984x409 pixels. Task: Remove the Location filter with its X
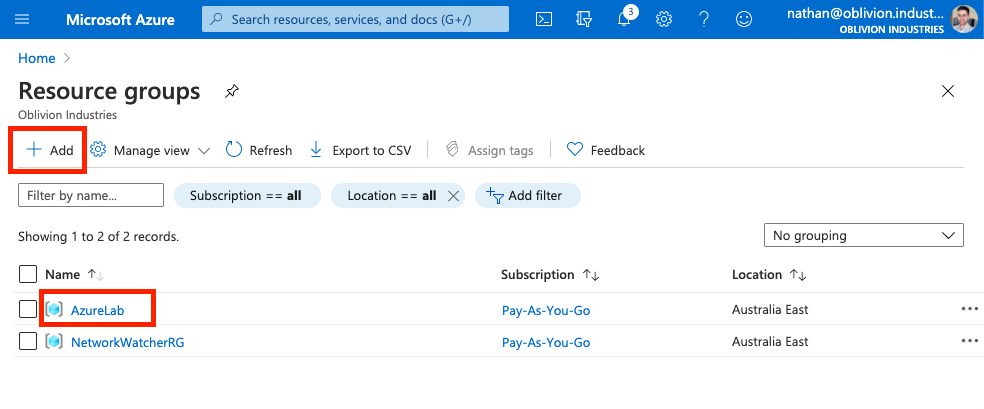point(453,196)
